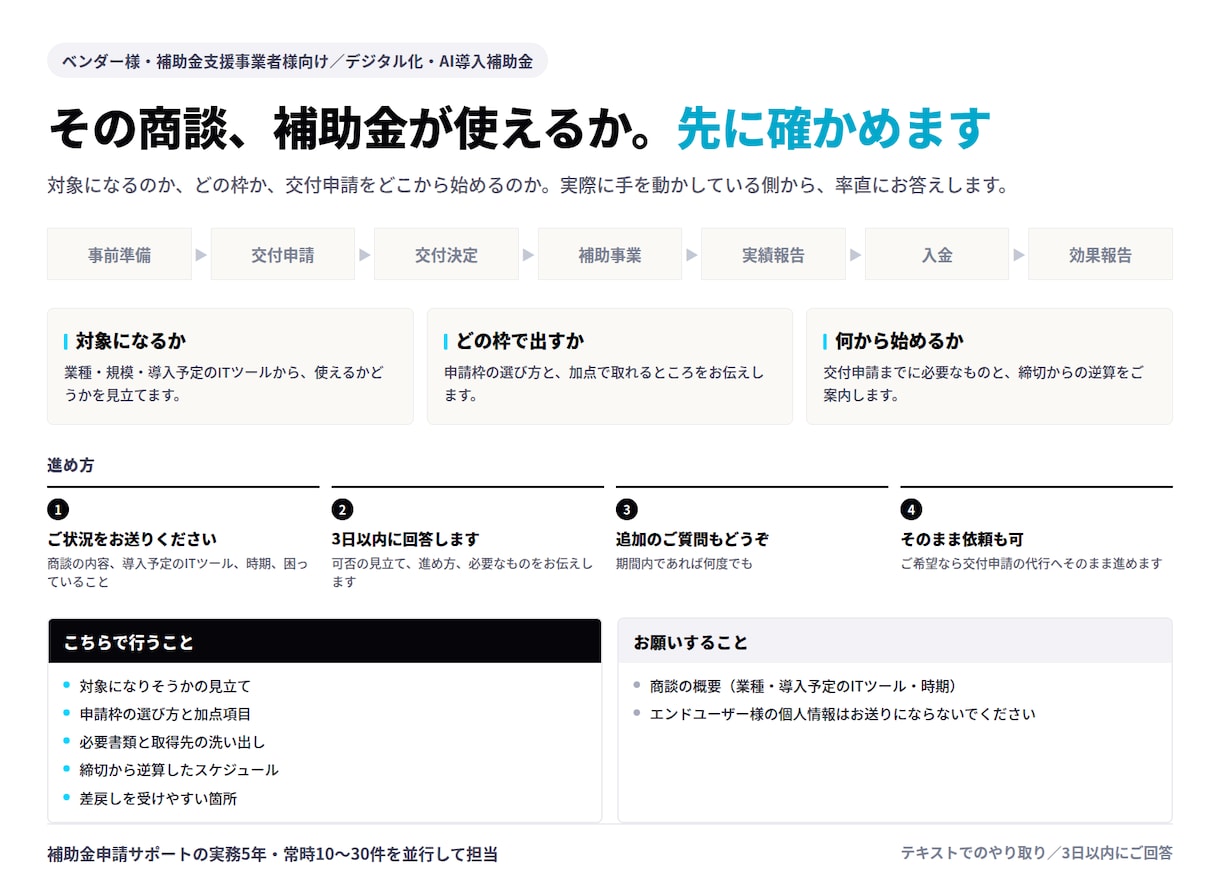Image resolution: width=1220 pixels, height=882 pixels.
Task: Click list item 差戻しを受けやすい箇所
Action: pyautogui.click(x=158, y=798)
